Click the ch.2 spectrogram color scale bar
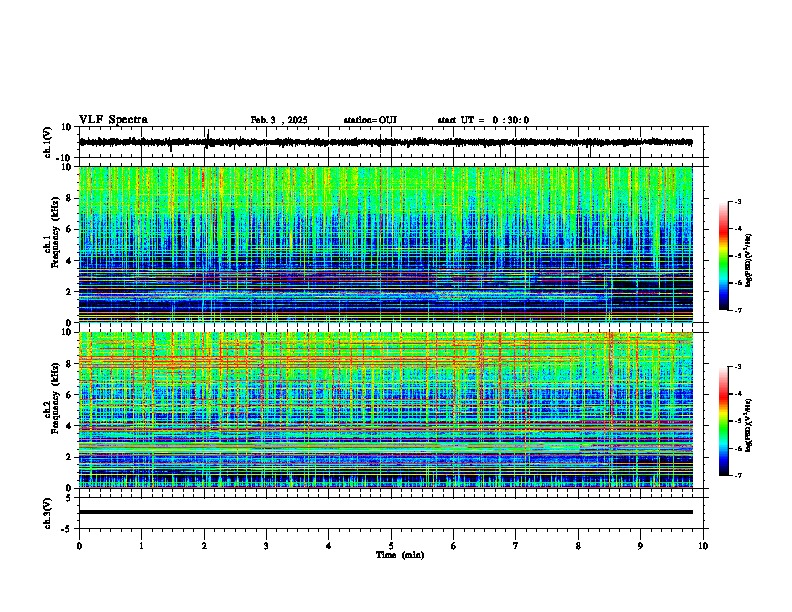The width and height of the screenshot is (792, 612). 724,421
